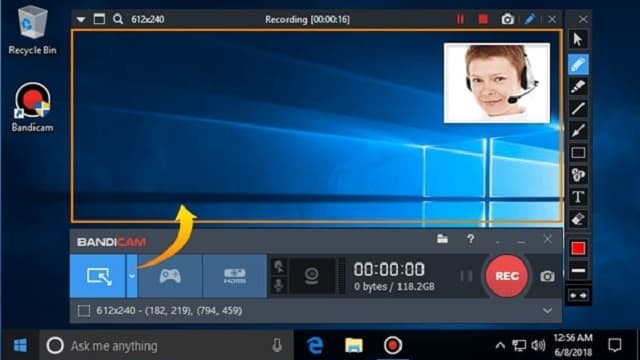Toggle the microphone icon in Bandicam
This screenshot has width=640, height=360.
[279, 285]
